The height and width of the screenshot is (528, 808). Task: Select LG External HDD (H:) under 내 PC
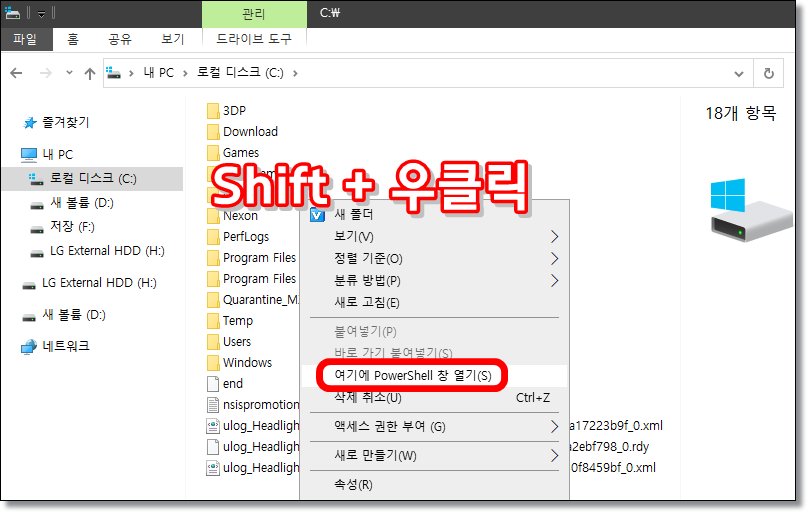click(107, 250)
